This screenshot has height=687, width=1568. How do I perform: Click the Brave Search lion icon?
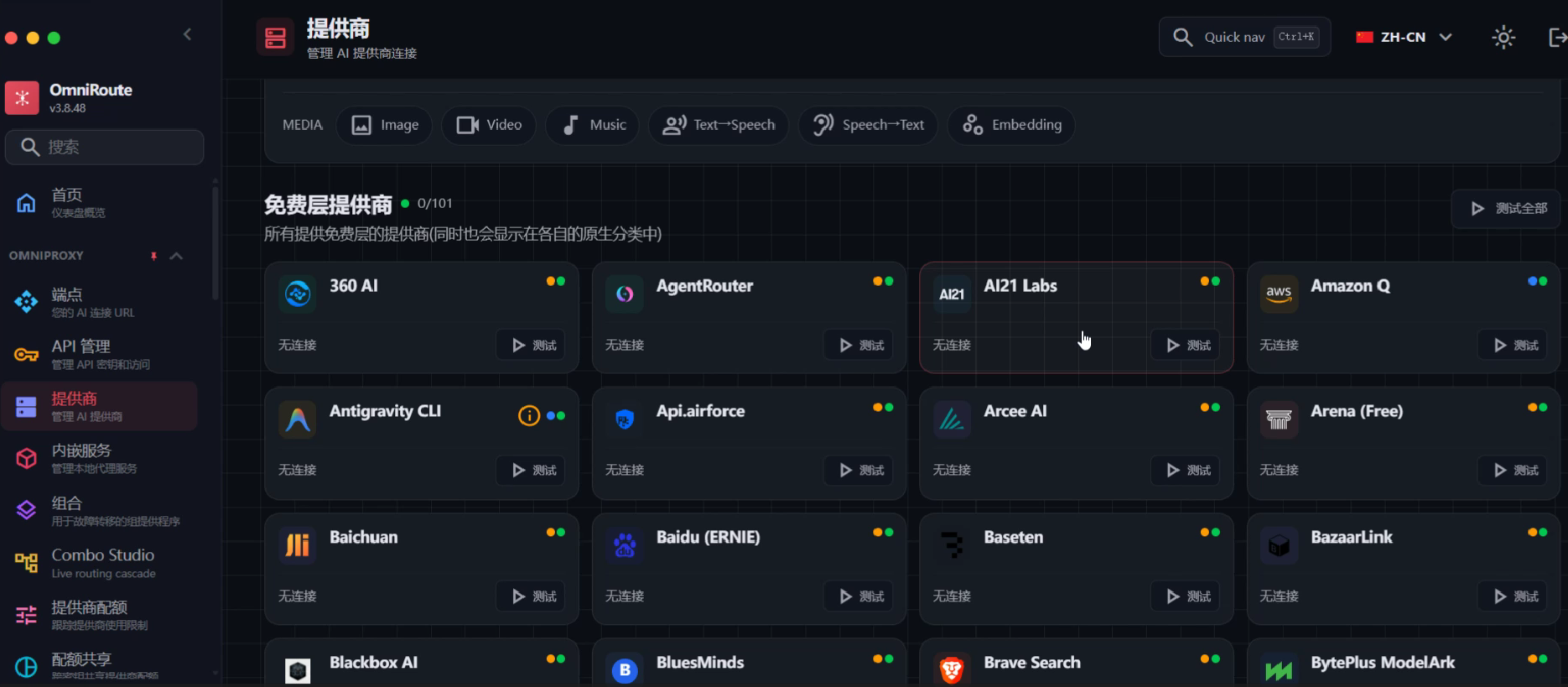(x=952, y=670)
